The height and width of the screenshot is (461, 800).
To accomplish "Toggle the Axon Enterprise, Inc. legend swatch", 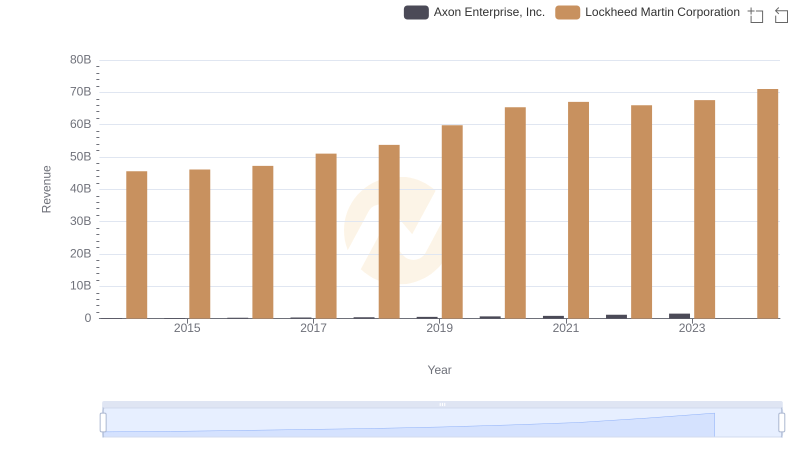I will (x=416, y=13).
